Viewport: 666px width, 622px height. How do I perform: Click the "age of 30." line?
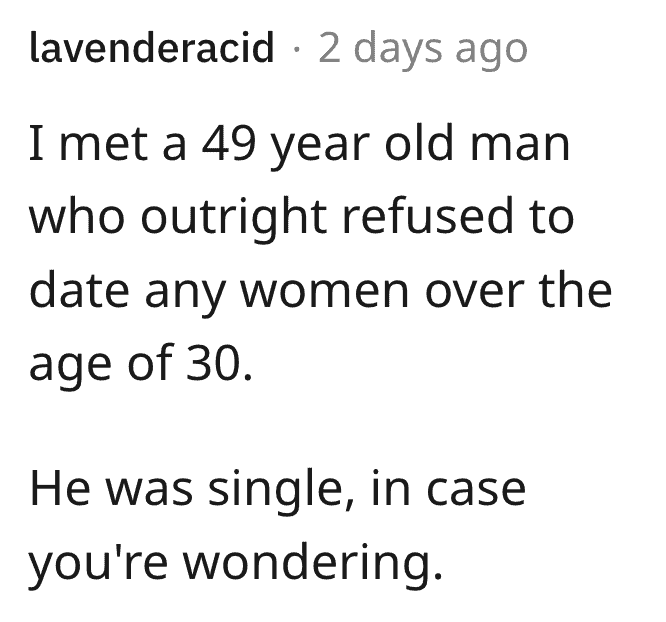tap(141, 364)
